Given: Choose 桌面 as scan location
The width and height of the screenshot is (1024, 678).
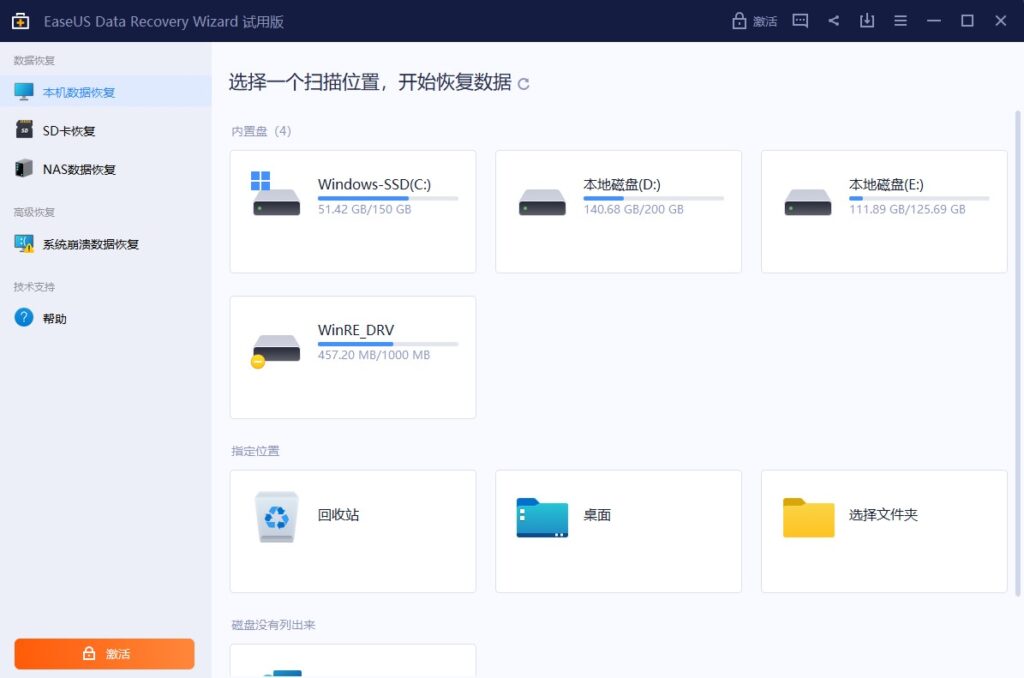Looking at the screenshot, I should coord(618,531).
